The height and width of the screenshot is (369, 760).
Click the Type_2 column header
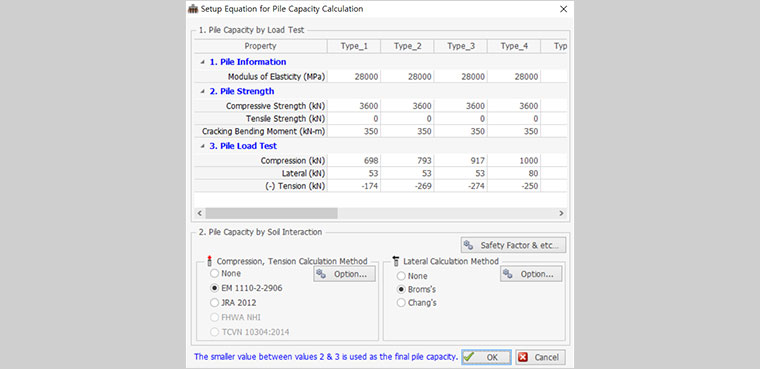(408, 47)
